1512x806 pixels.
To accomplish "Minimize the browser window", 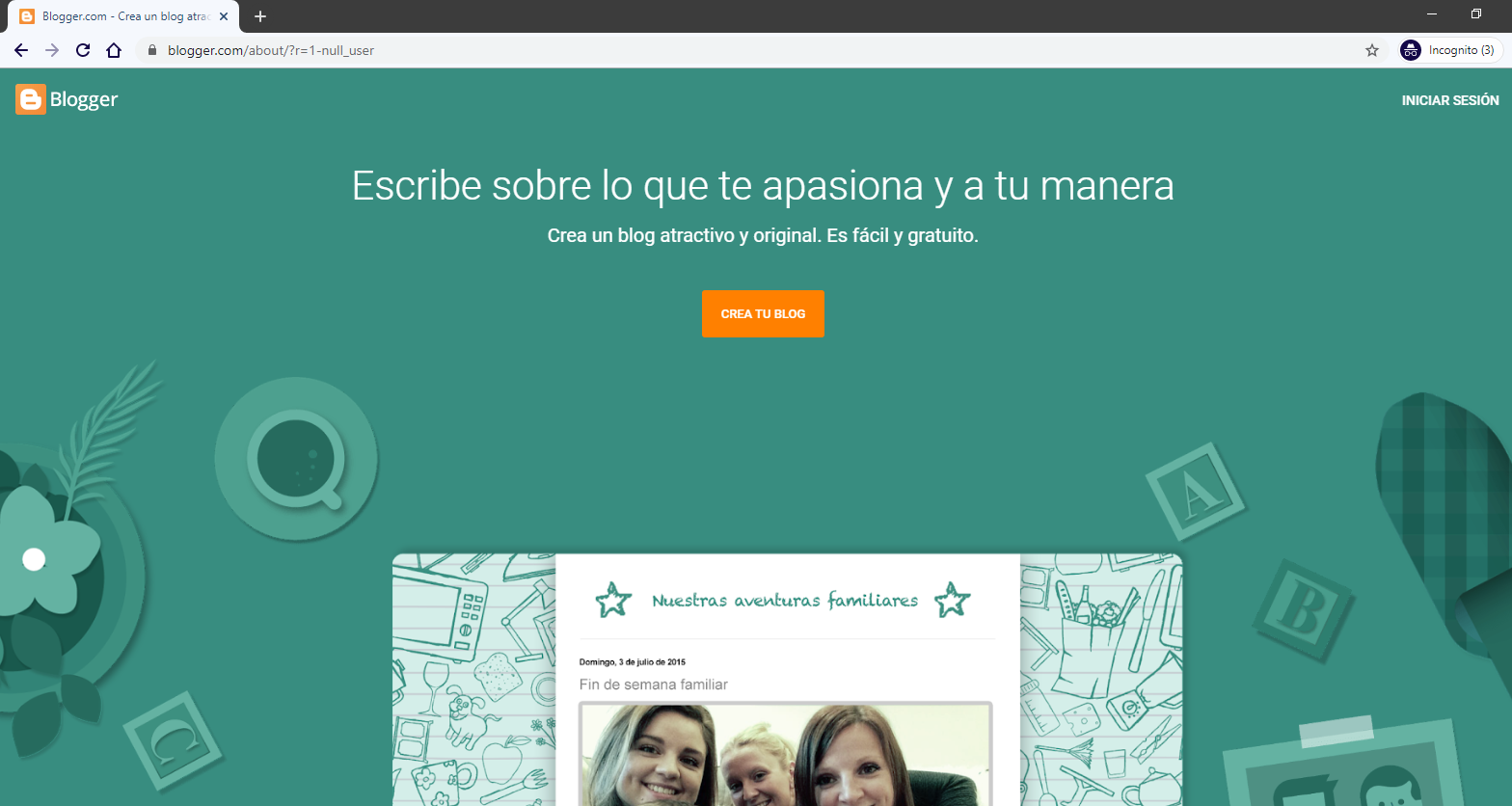I will [x=1432, y=14].
